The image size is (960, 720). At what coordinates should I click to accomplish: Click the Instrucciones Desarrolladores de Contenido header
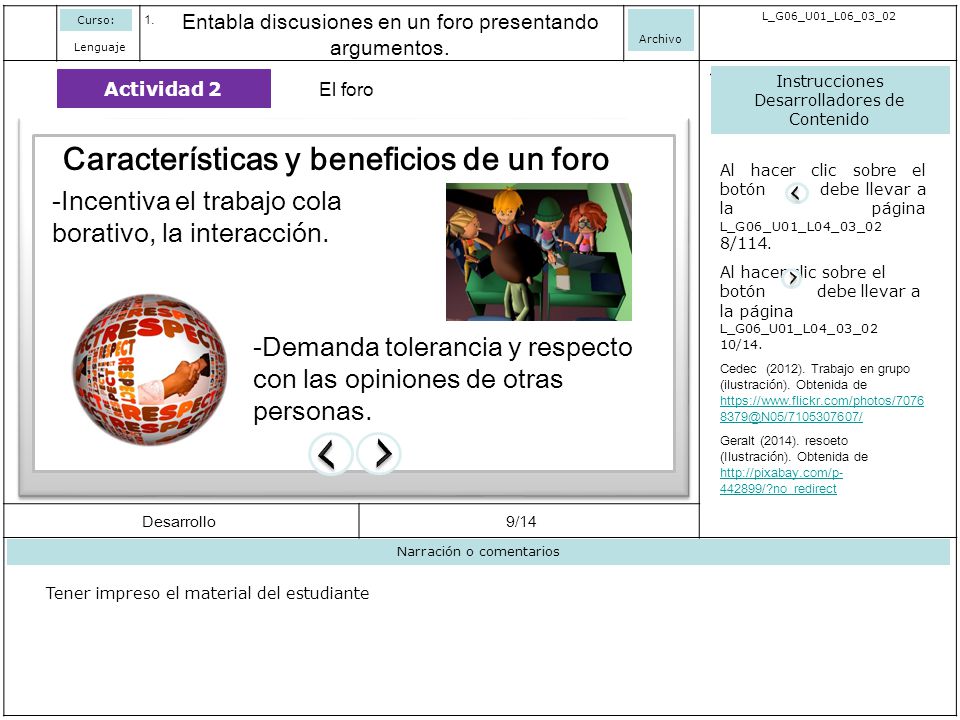point(830,100)
